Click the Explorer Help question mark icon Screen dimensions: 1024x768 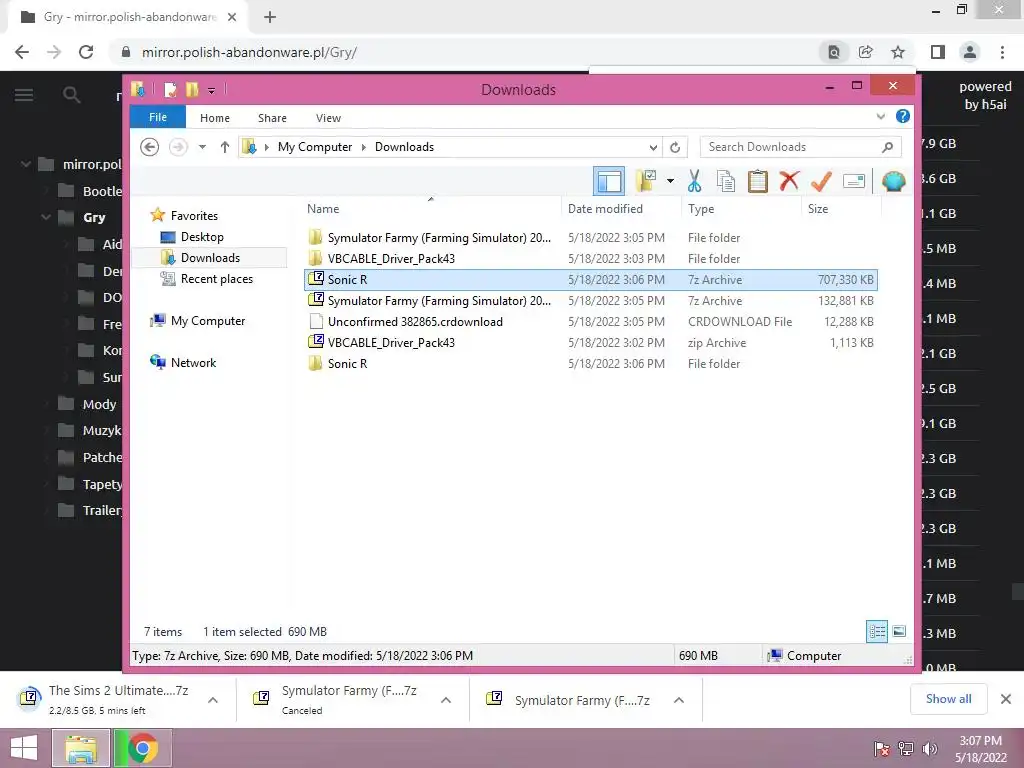pos(903,116)
